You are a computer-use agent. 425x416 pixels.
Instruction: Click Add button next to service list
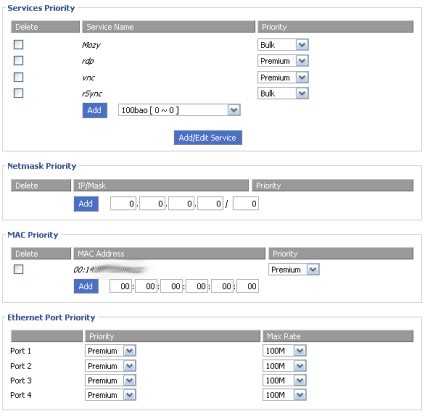click(95, 110)
